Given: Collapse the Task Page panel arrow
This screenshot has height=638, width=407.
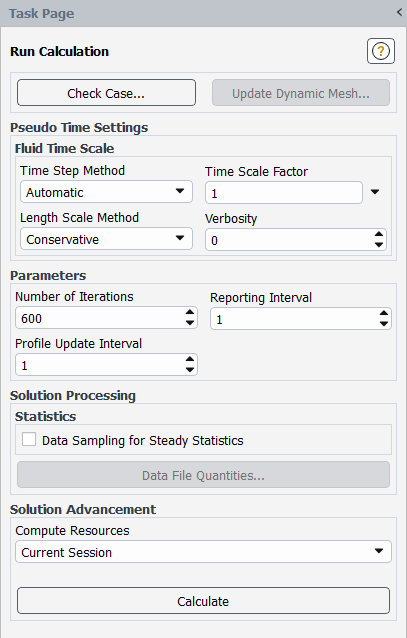Looking at the screenshot, I should point(399,12).
